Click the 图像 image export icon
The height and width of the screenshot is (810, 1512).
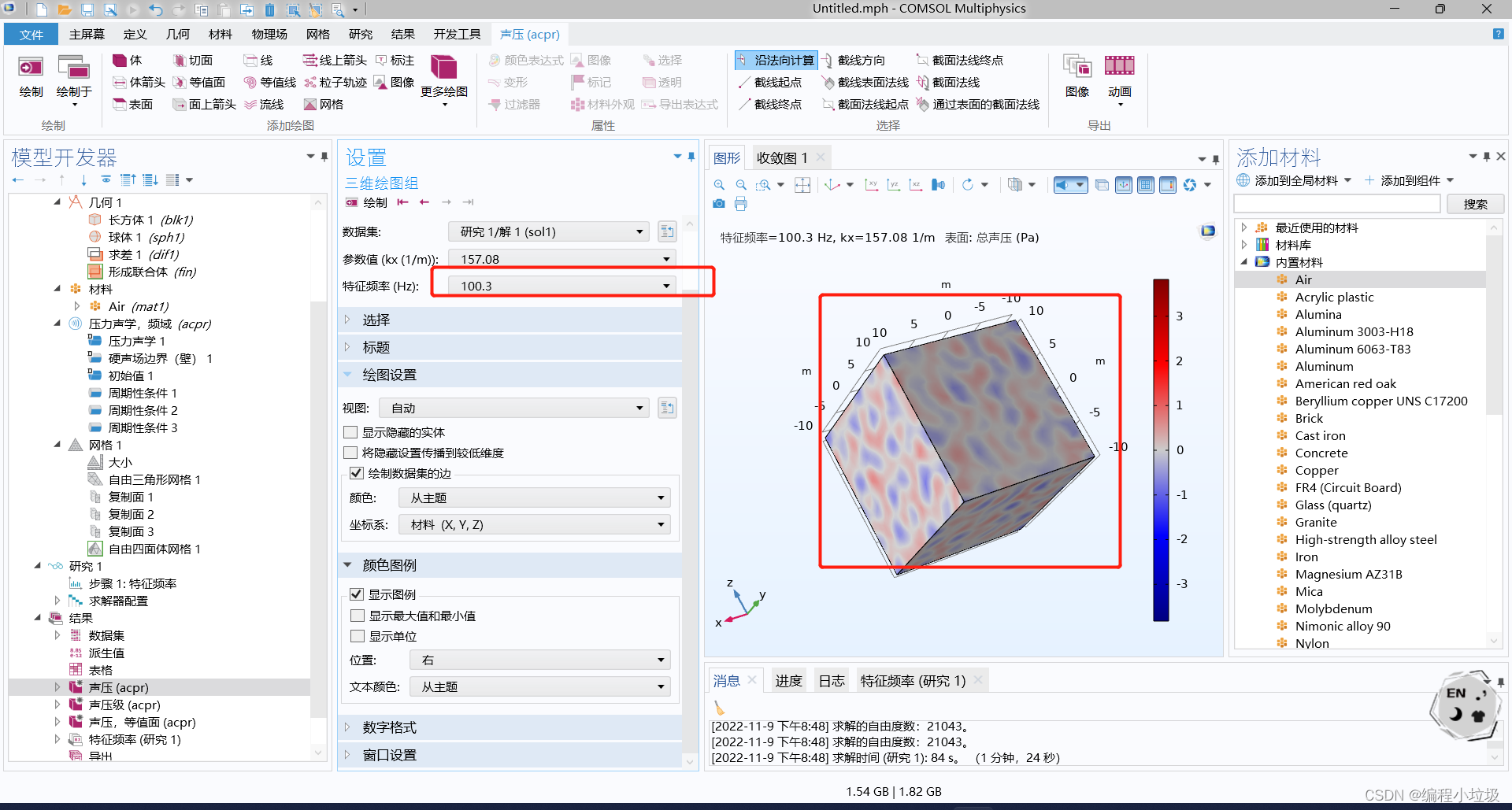pos(1077,76)
